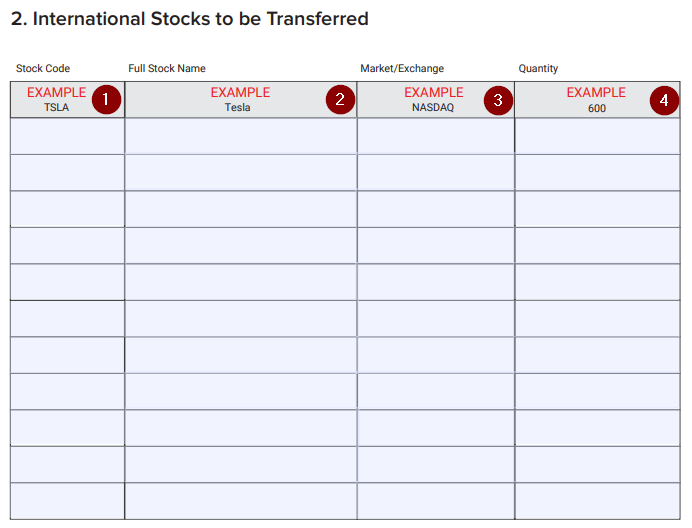This screenshot has height=528, width=692.
Task: Click the third row Full Stock Name field
Action: click(241, 209)
